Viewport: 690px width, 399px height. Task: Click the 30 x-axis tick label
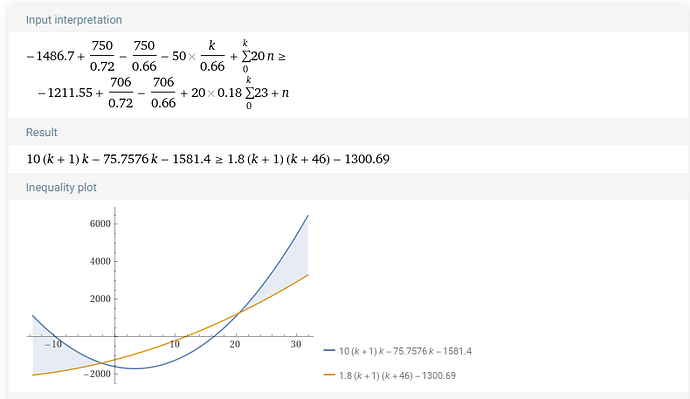296,344
